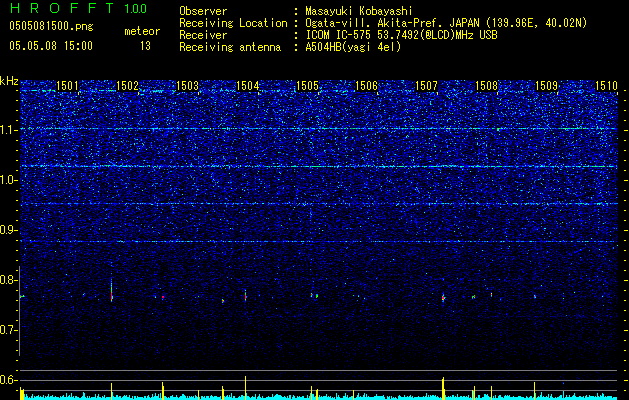Click the 'meteor' label
This screenshot has height=400, width=629.
[142, 31]
